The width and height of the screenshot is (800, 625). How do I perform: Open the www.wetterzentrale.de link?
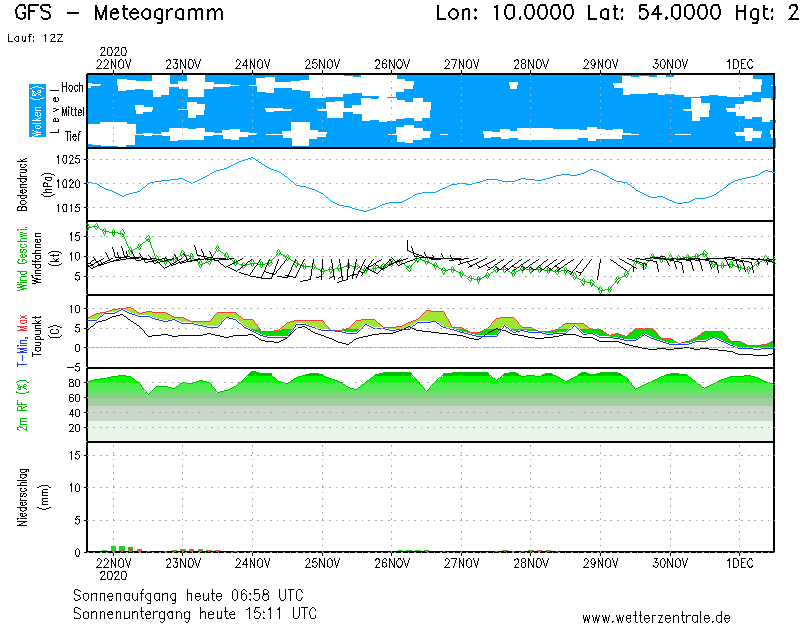coord(656,617)
